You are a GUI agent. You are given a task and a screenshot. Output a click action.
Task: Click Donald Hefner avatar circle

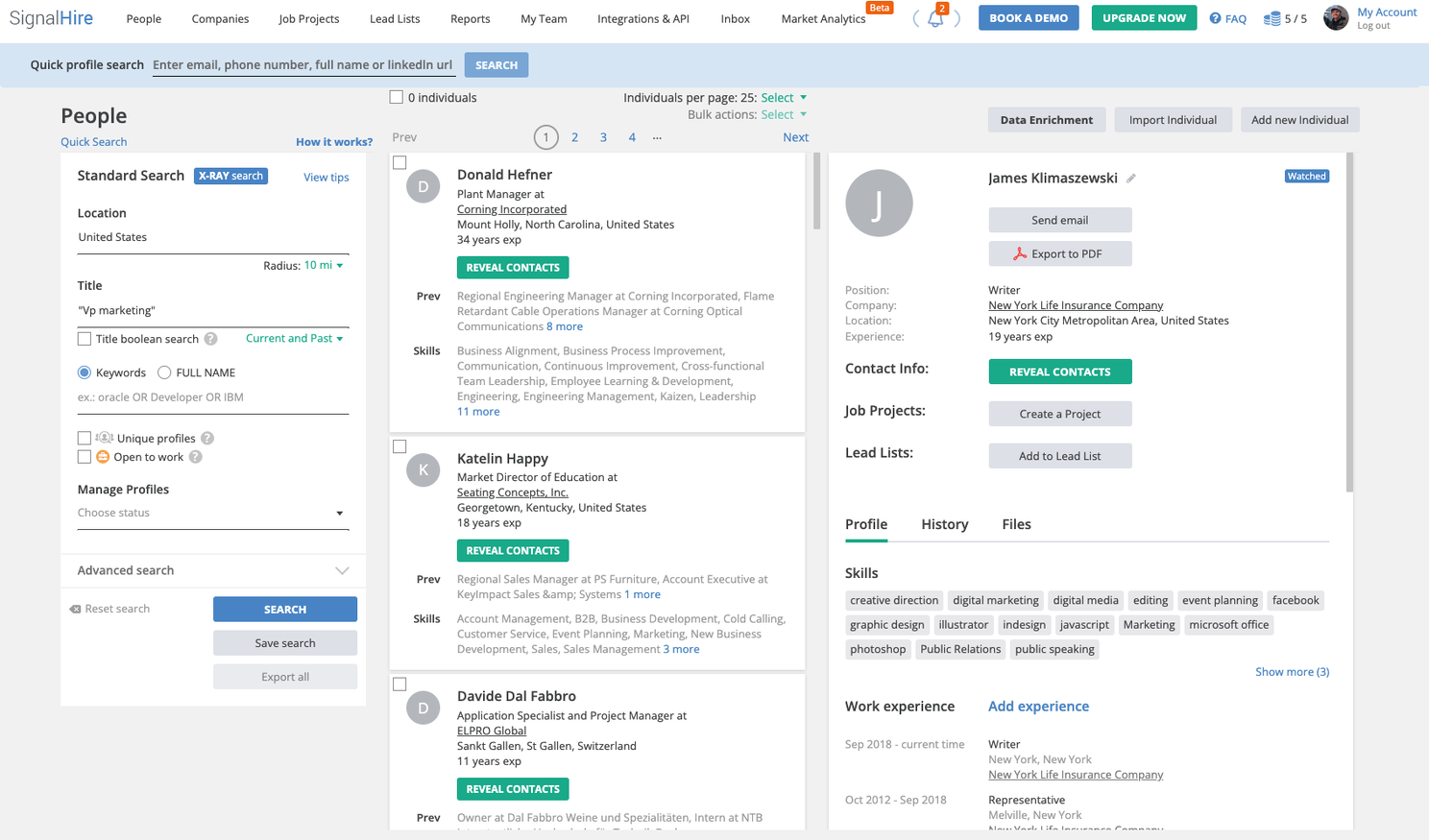(424, 186)
